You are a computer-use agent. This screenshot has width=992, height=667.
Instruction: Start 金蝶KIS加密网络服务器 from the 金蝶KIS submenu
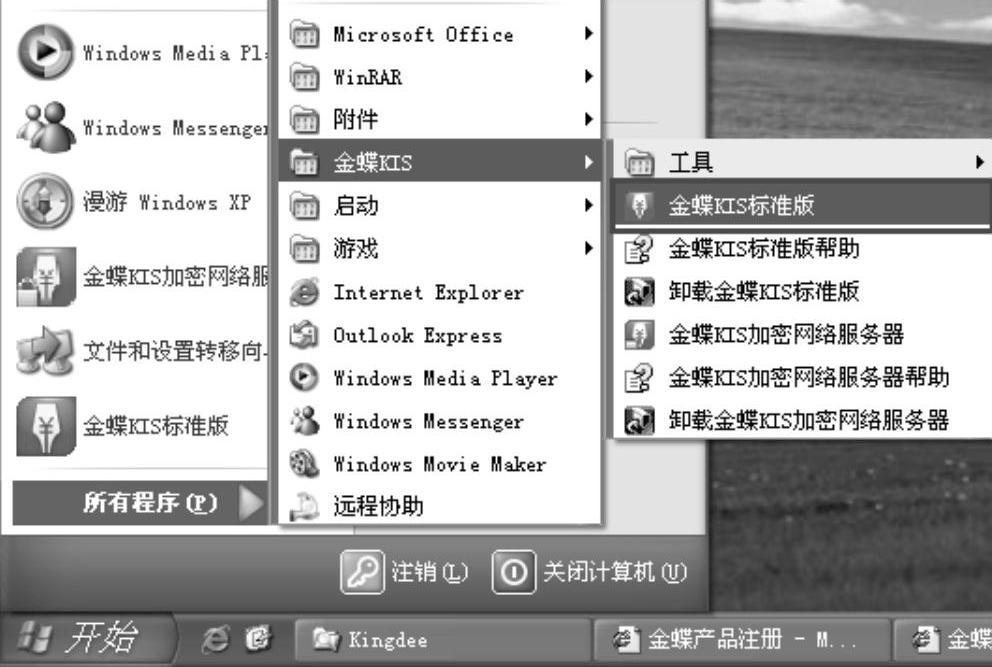pos(802,334)
